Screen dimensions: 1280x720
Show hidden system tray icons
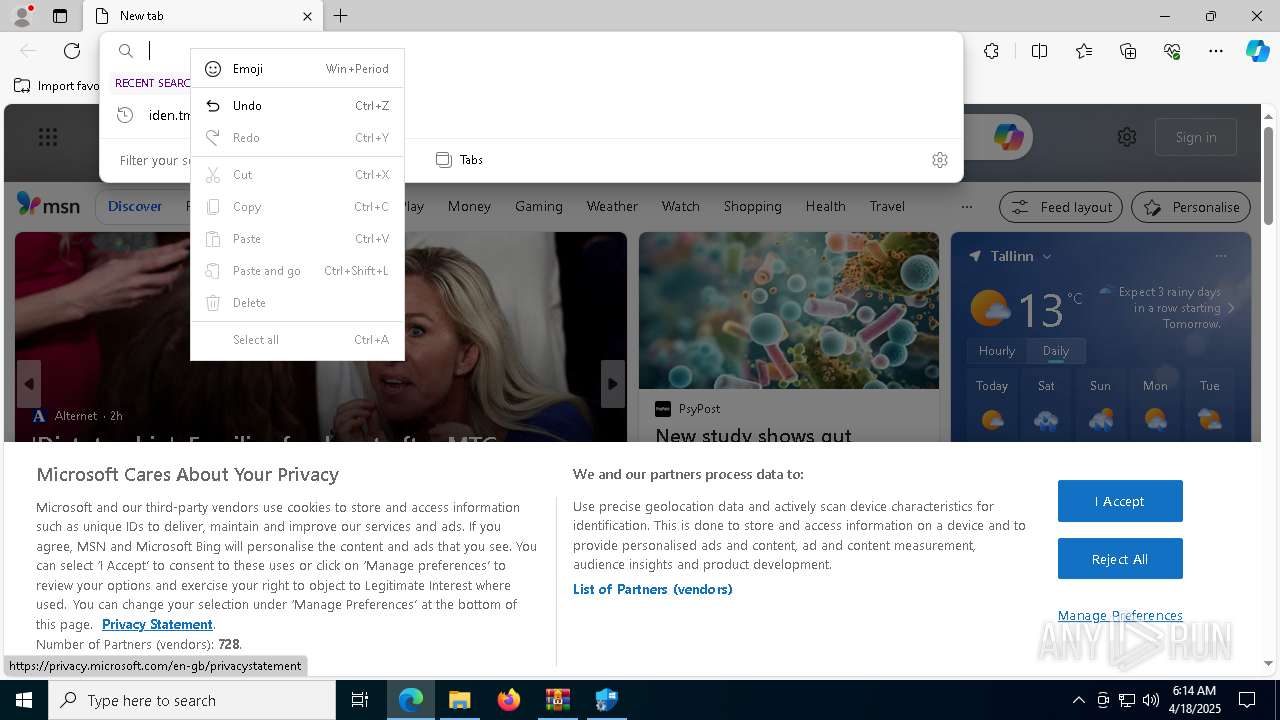point(1078,700)
